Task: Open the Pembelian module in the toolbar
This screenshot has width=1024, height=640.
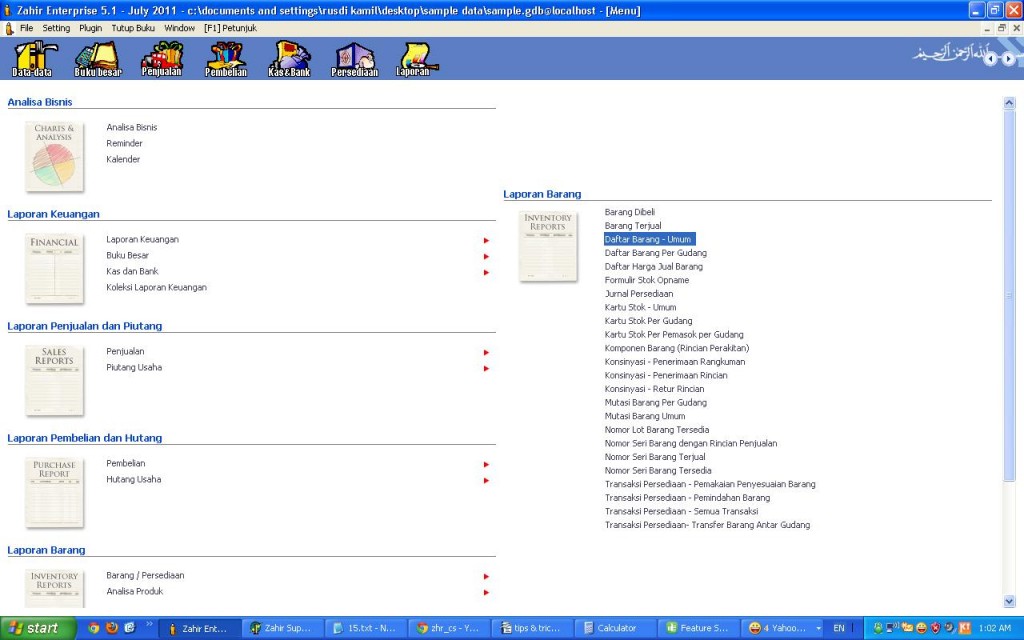Action: coord(226,59)
